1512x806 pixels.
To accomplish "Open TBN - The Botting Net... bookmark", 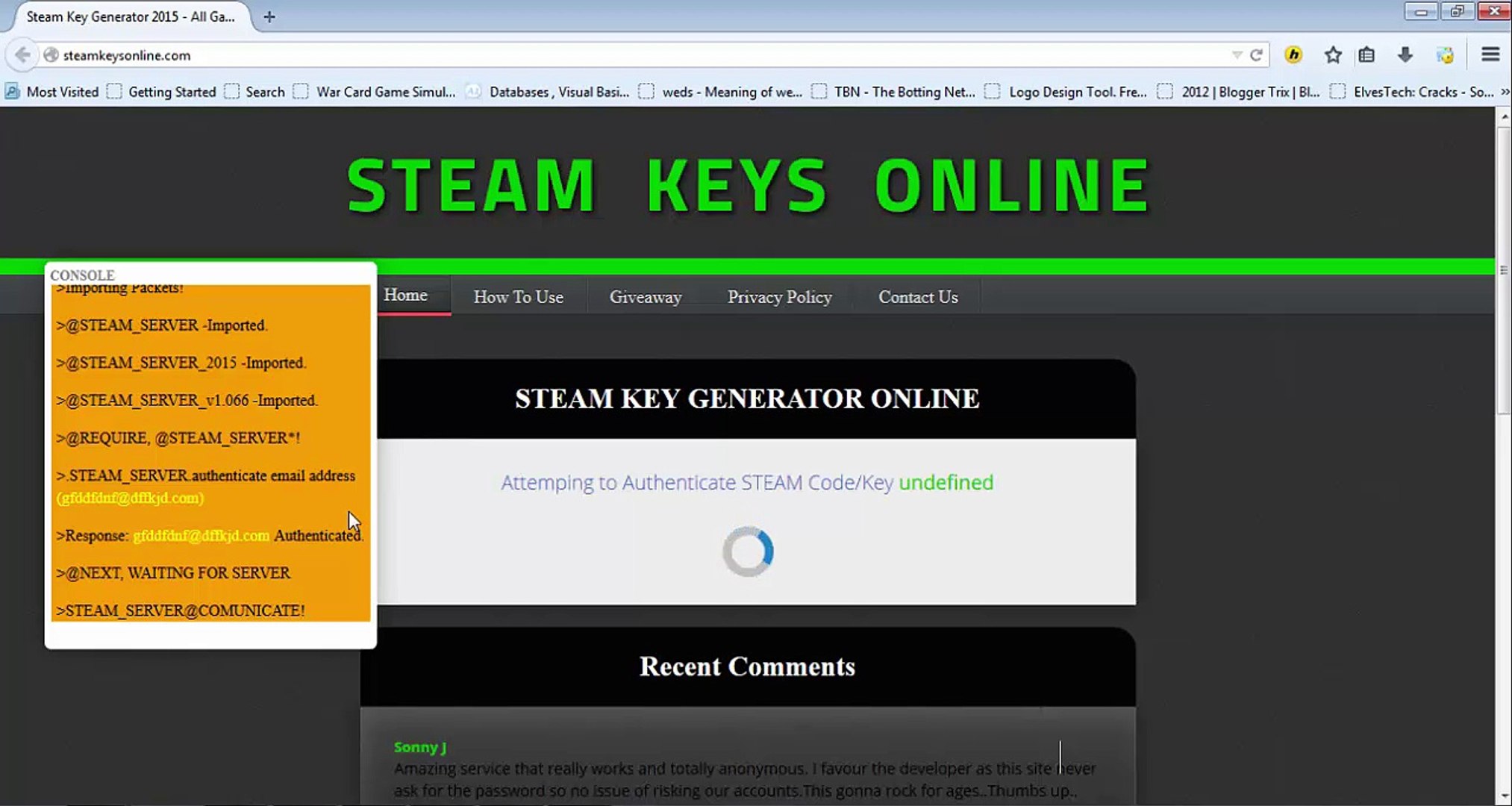I will [893, 92].
